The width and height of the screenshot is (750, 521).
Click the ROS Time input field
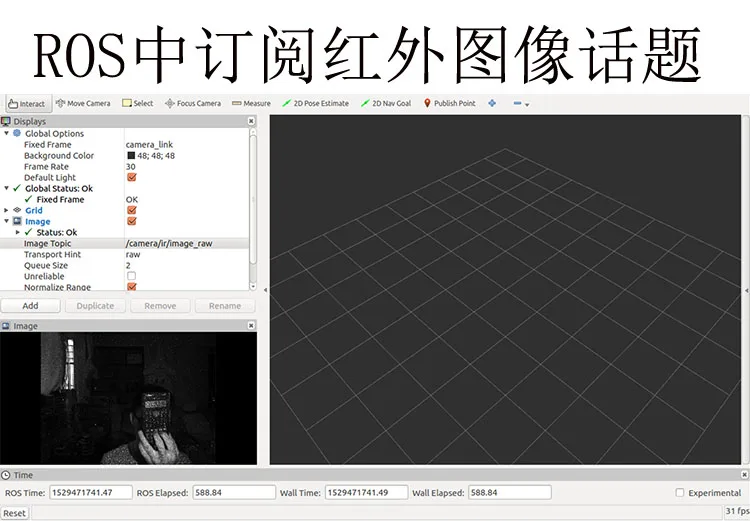point(91,492)
